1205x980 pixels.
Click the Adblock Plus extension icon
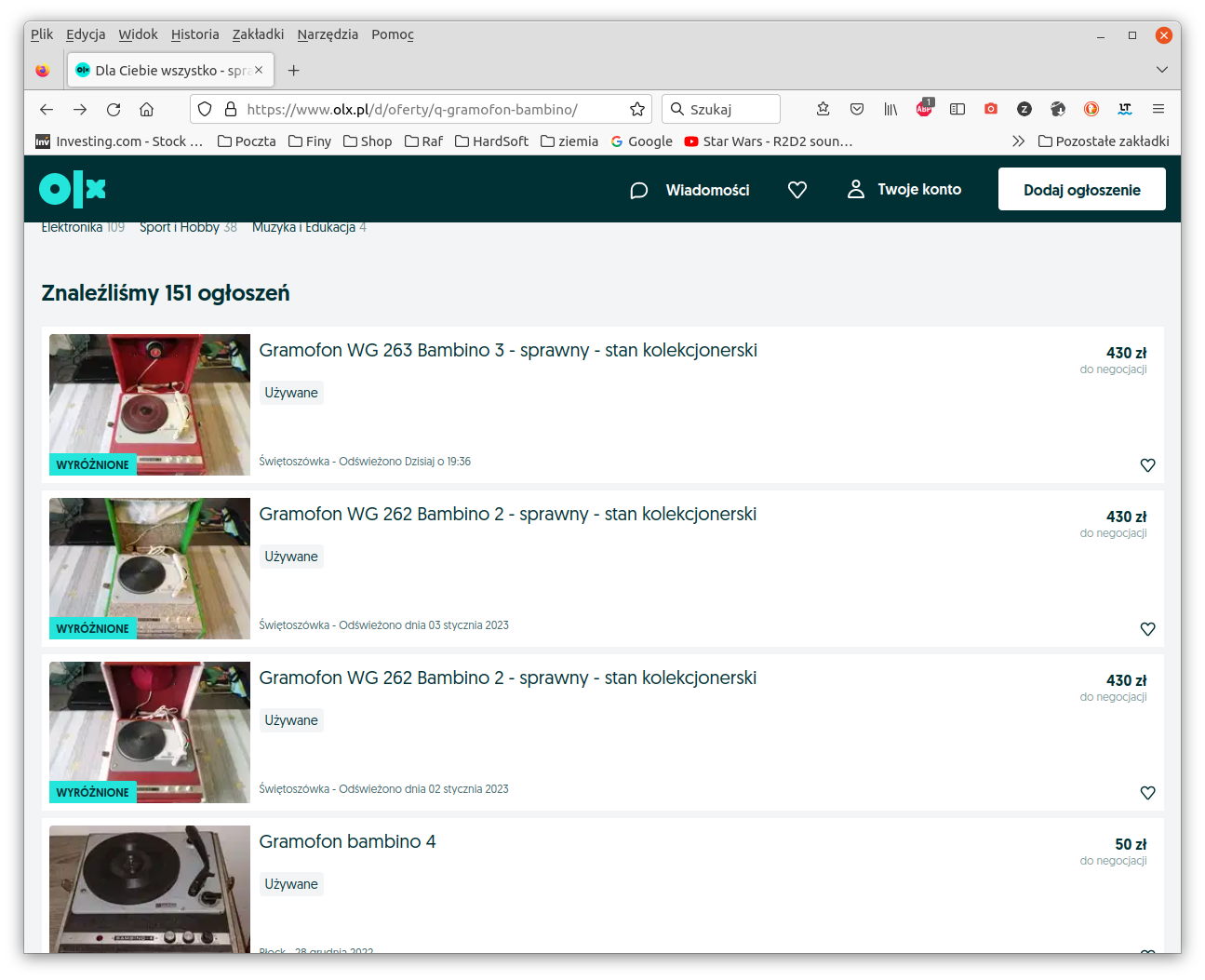tap(924, 109)
